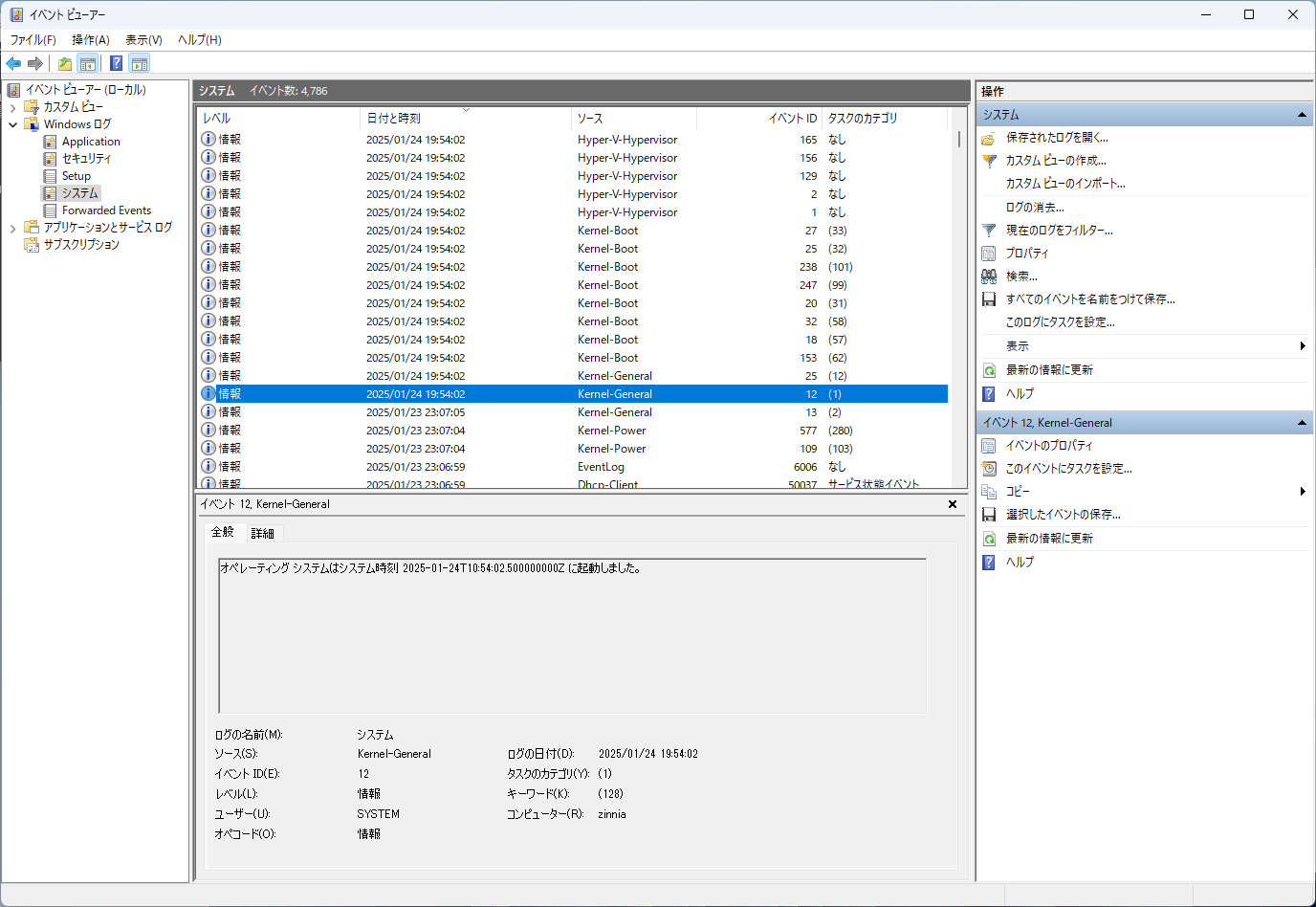1316x907 pixels.
Task: Open the 操作(A) menu
Action: 90,40
